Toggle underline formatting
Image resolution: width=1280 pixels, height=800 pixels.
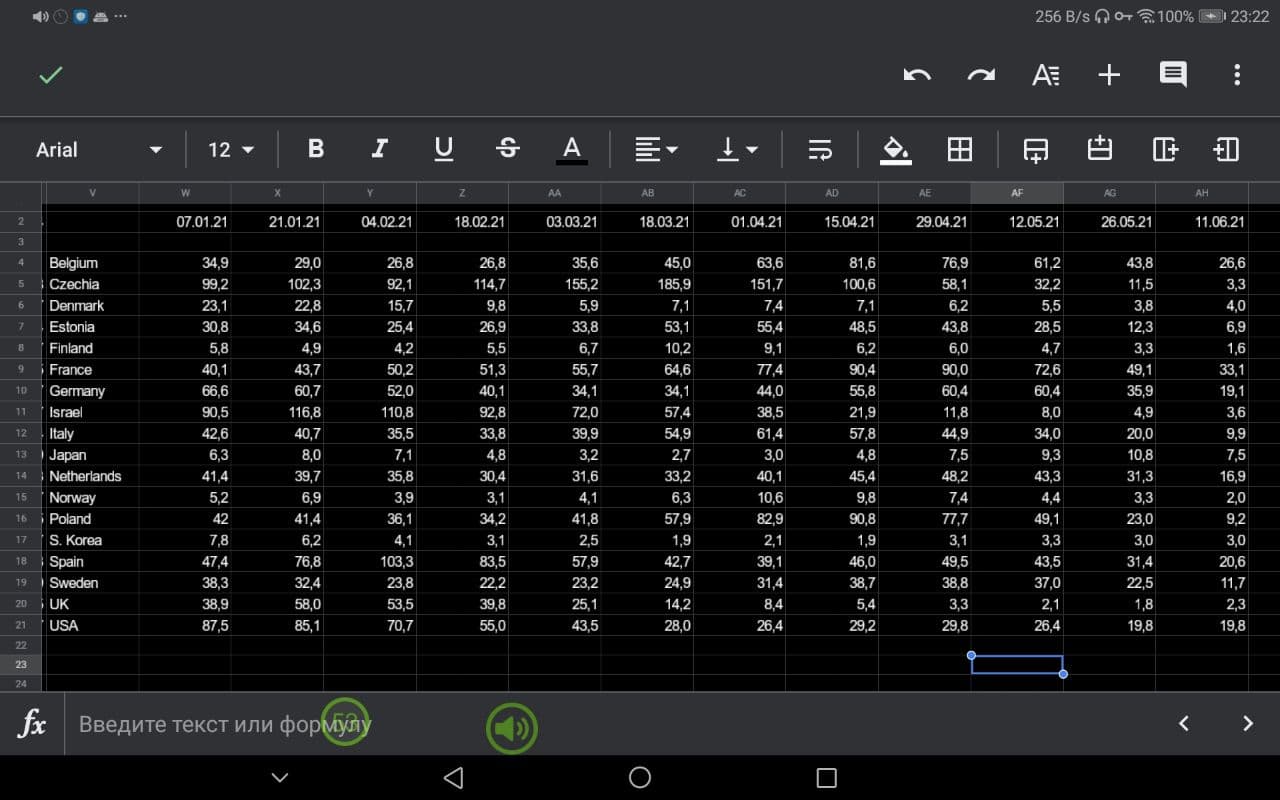(443, 149)
